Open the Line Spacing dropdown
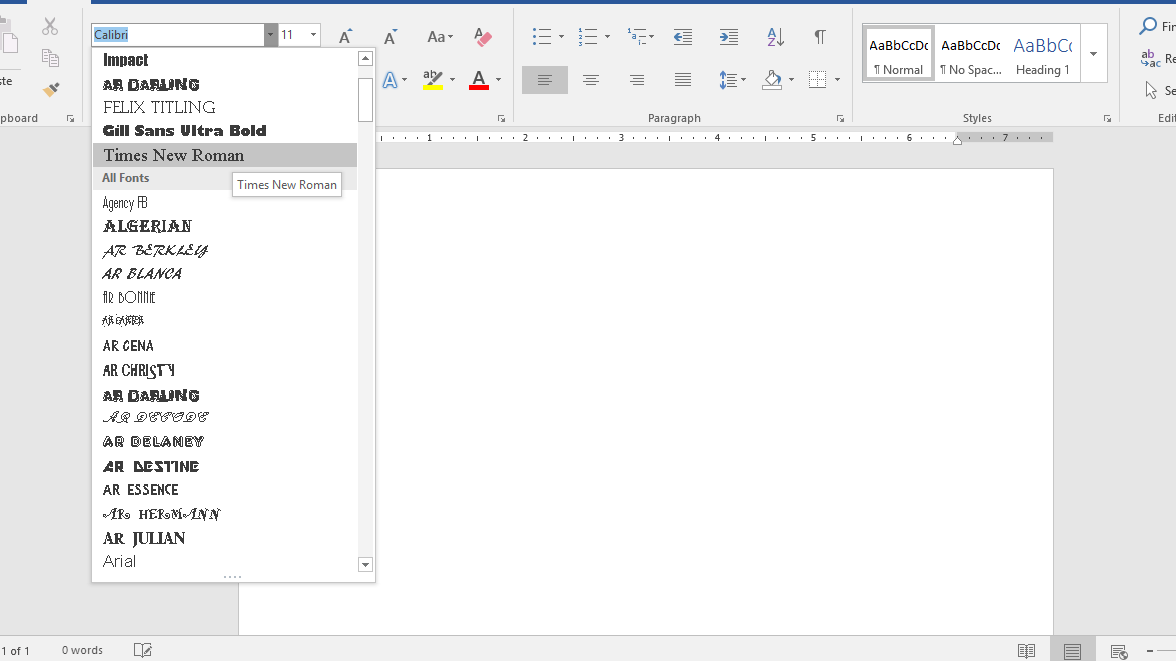The width and height of the screenshot is (1176, 661). pyautogui.click(x=732, y=80)
